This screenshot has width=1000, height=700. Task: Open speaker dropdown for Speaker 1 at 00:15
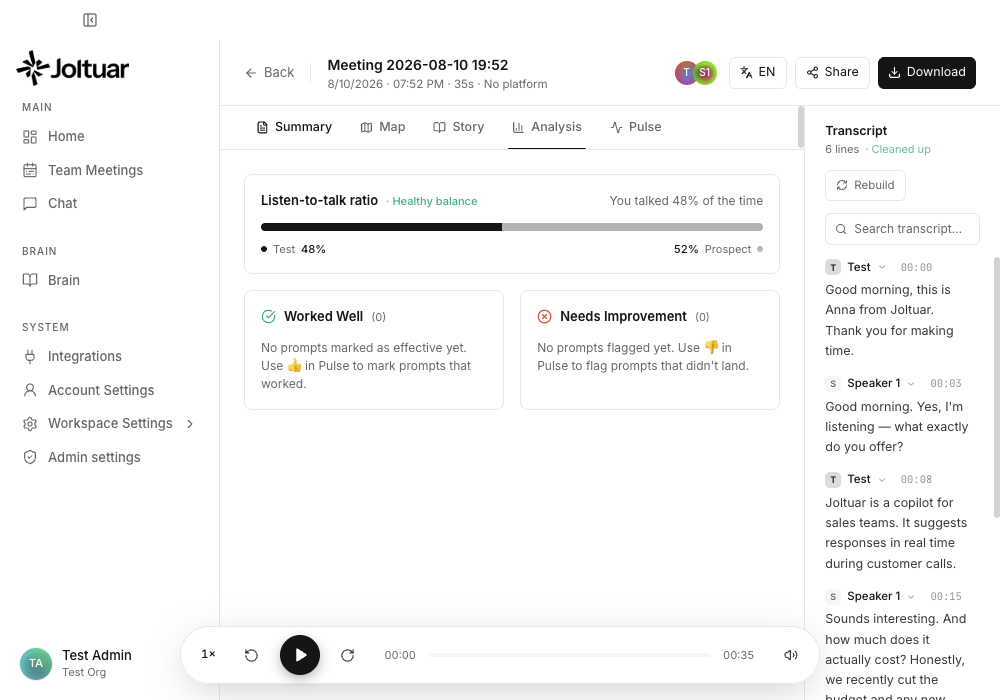pos(911,597)
